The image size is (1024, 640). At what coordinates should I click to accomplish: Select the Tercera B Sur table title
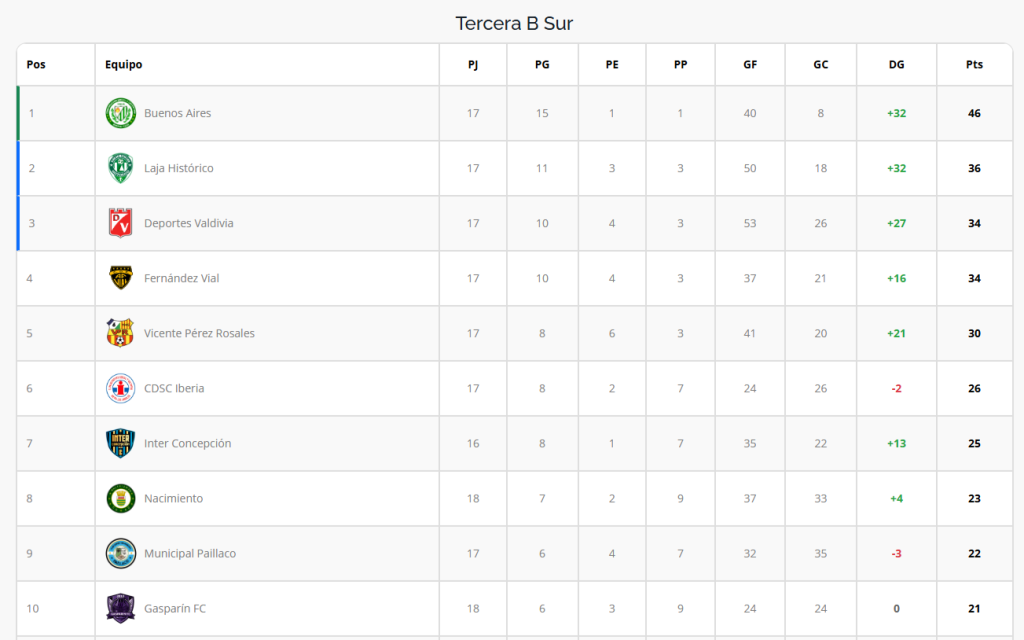pos(514,24)
